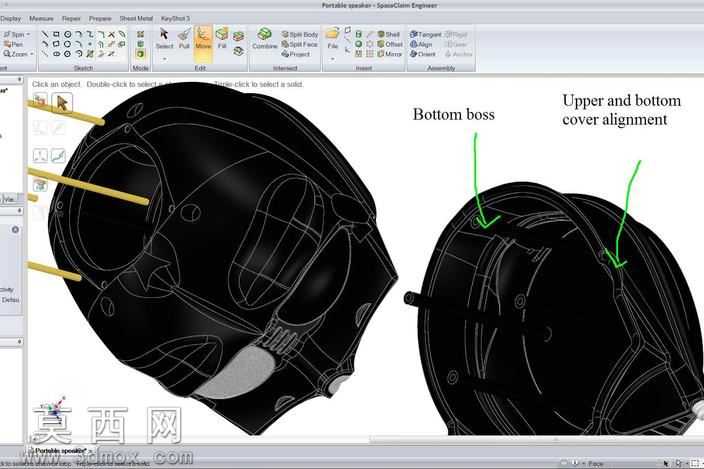
Task: Switch to Section mode icon in Mode group
Action: point(141,44)
